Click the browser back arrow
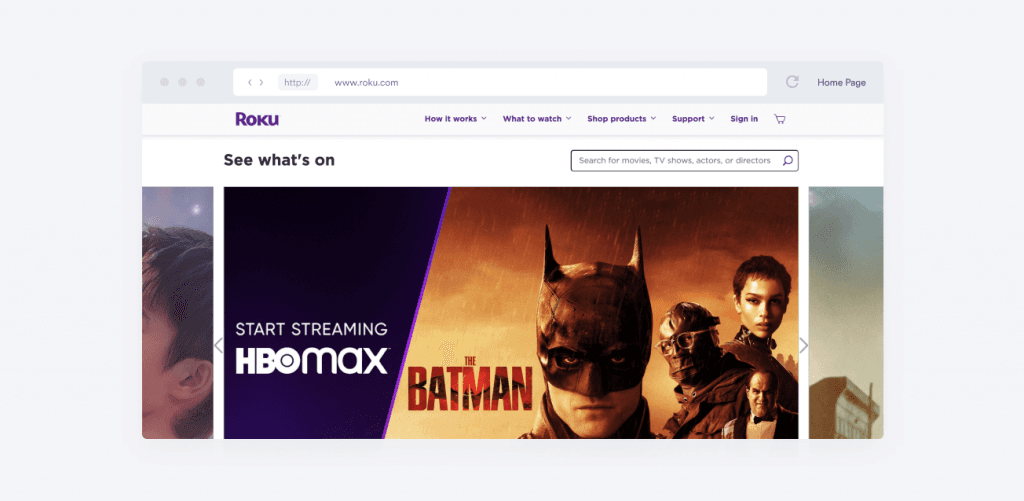The width and height of the screenshot is (1024, 501). click(249, 82)
